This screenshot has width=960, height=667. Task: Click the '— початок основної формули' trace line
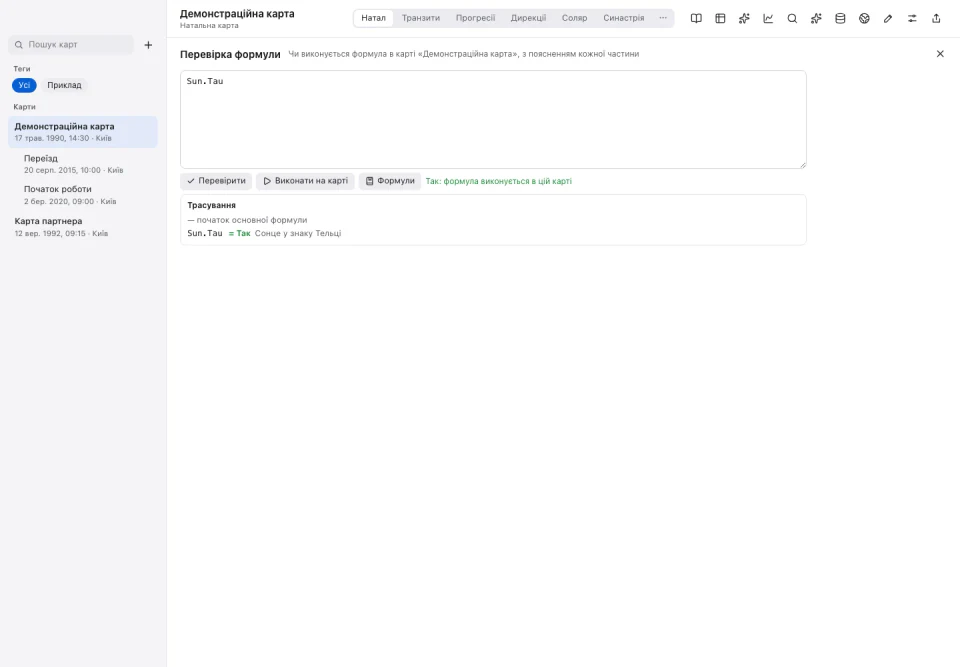point(247,220)
